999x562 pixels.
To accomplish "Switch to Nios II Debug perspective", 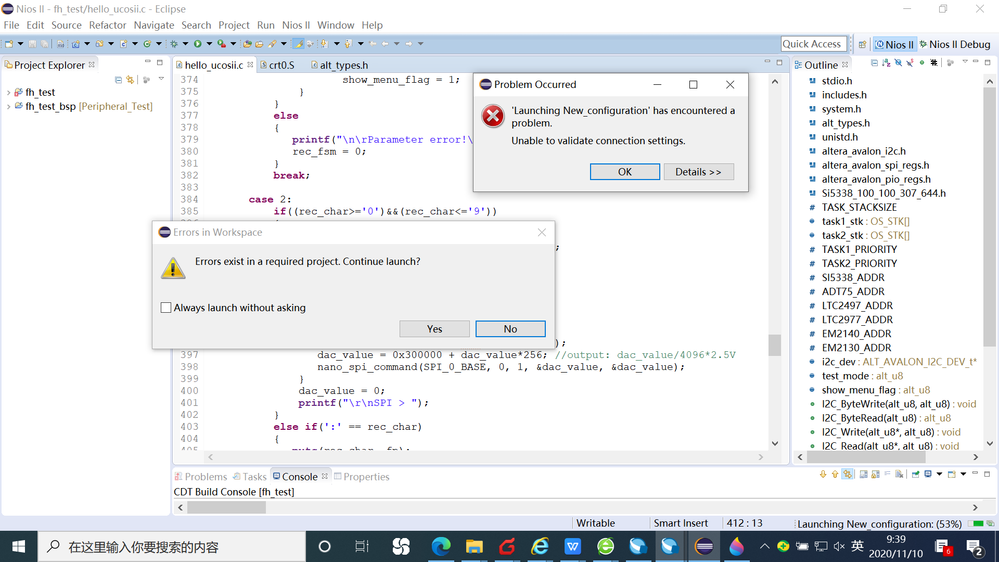I will 953,44.
